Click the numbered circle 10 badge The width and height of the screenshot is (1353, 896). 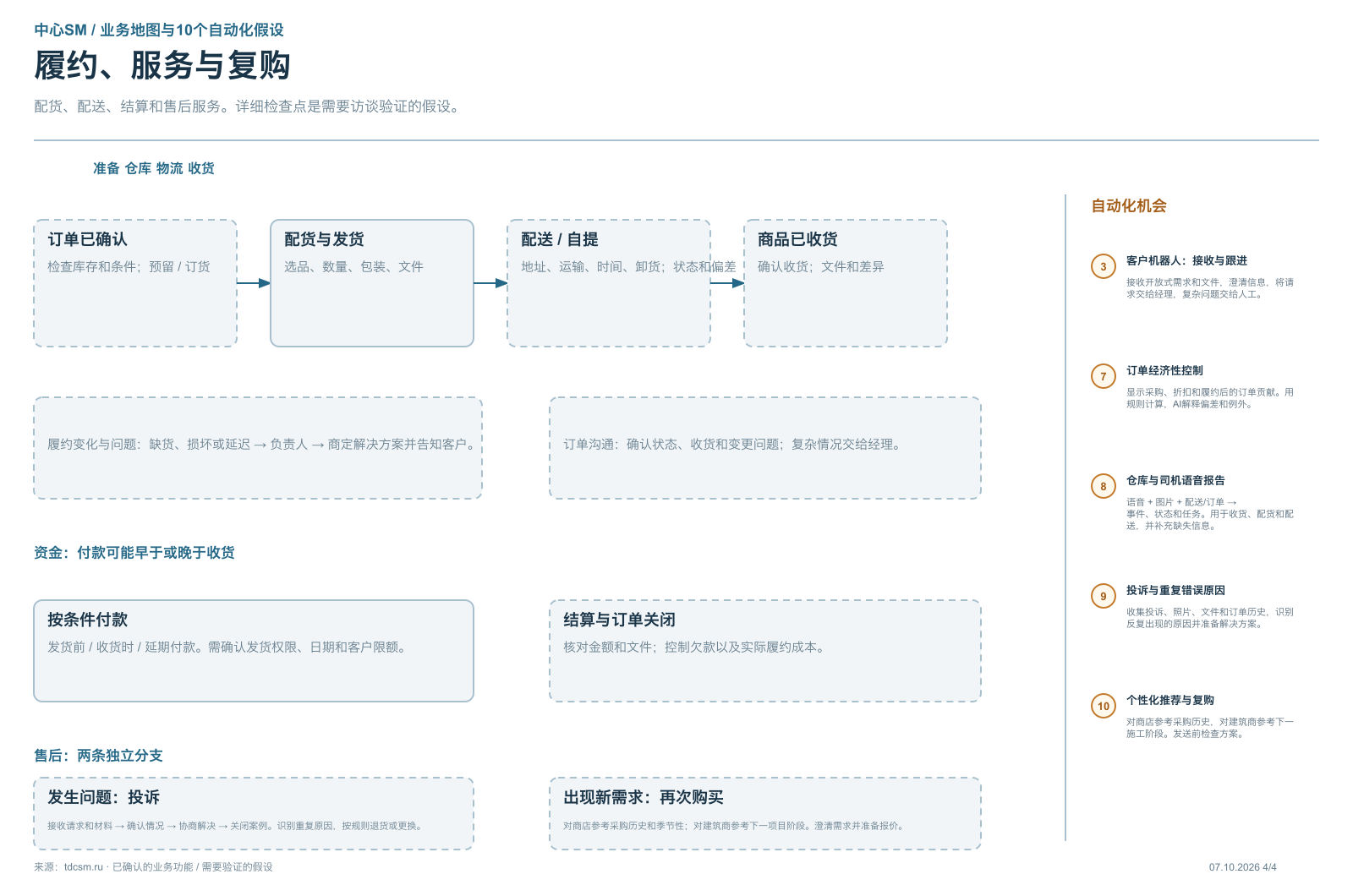1103,706
